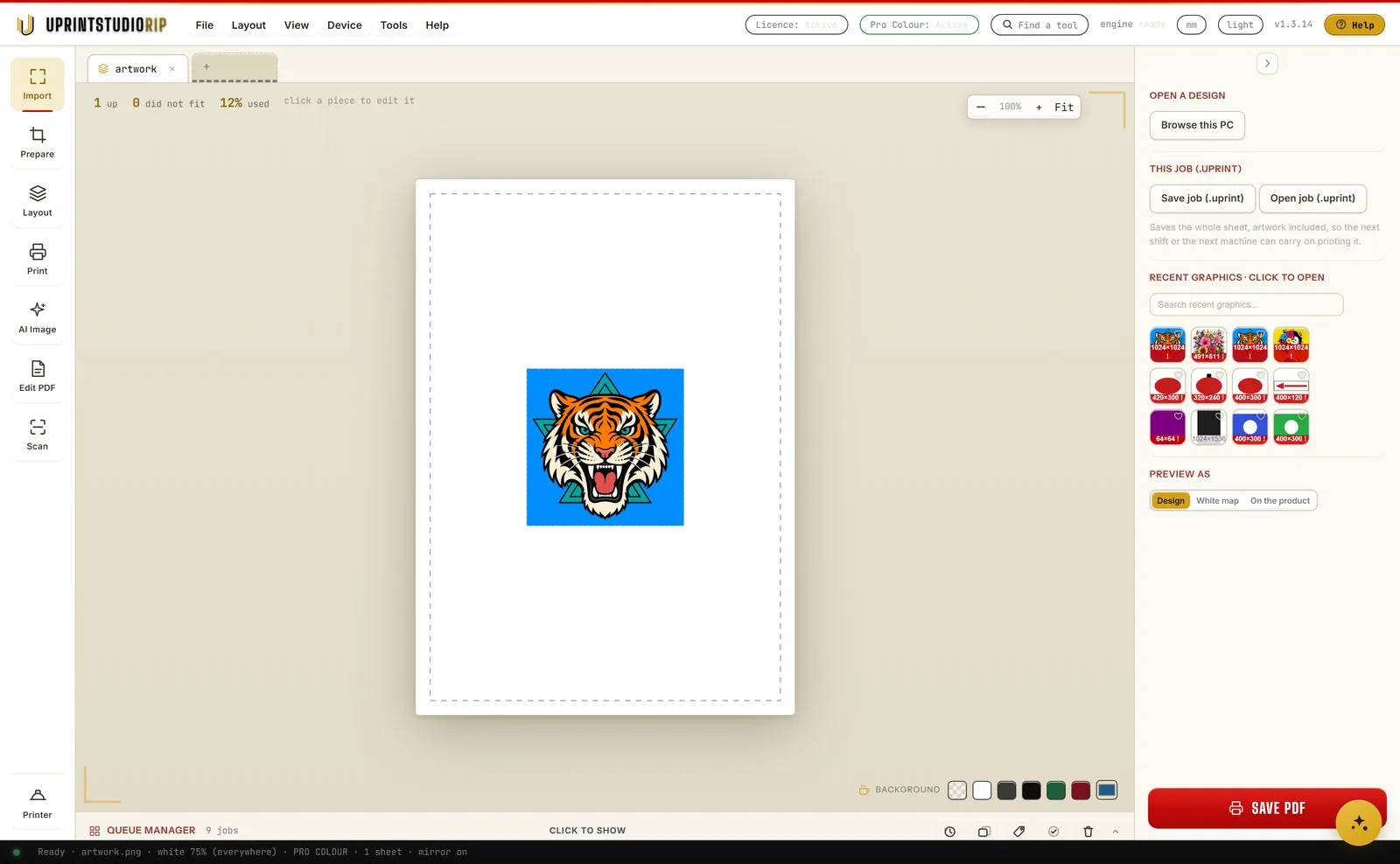Click the trash icon in queue bar
This screenshot has height=864, width=1400.
1088,832
